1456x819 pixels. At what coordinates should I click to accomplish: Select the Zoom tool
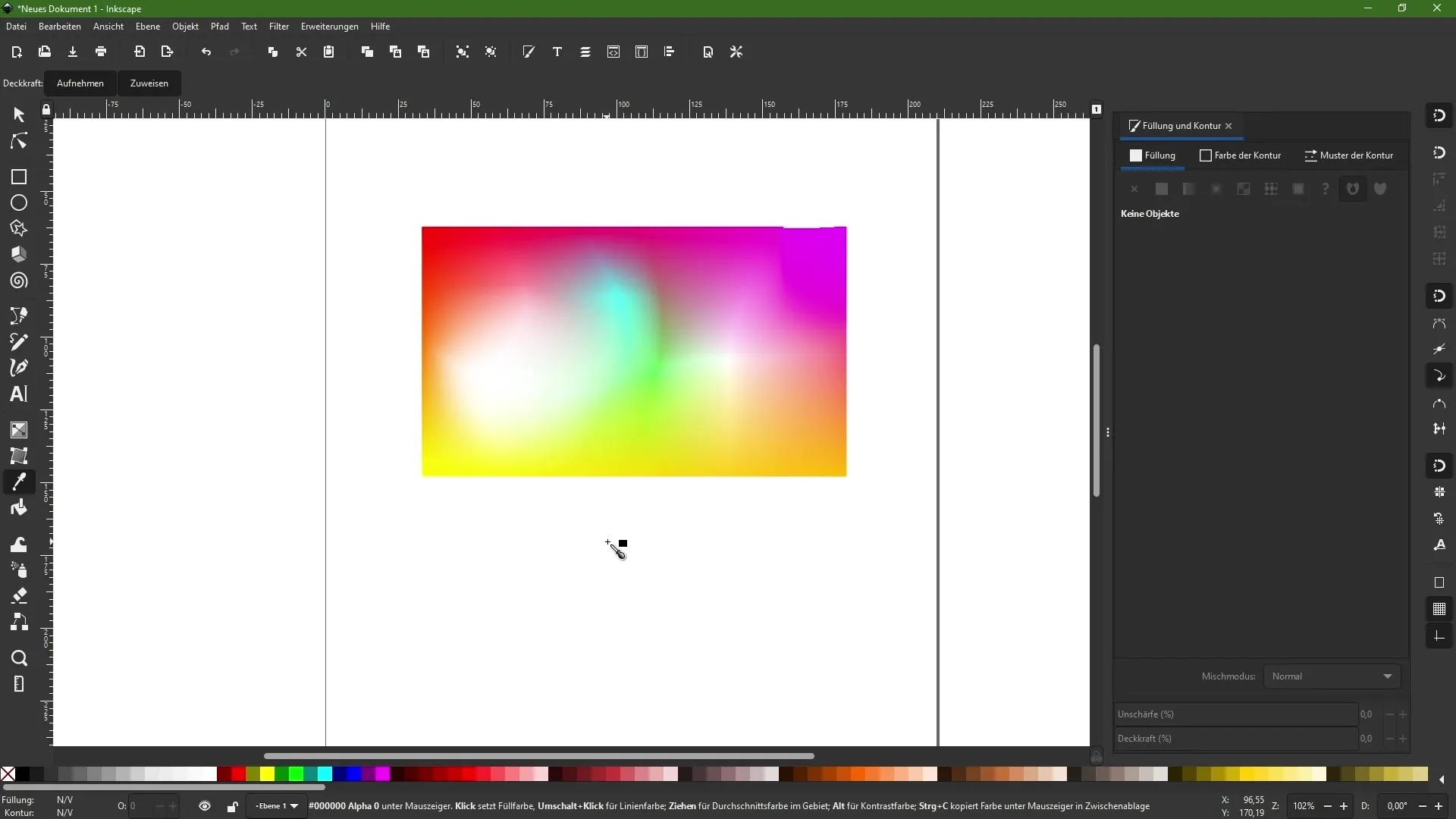pos(18,657)
